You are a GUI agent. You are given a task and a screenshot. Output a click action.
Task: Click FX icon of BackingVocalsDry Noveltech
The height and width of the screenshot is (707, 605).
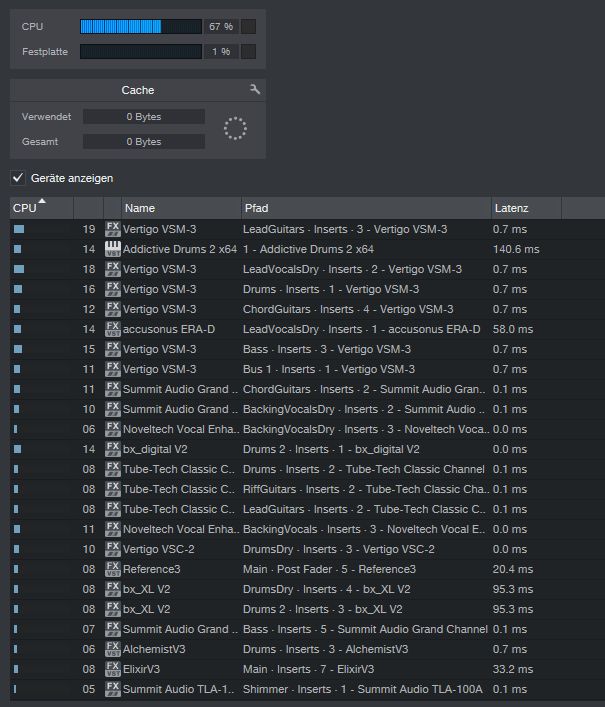pos(113,429)
